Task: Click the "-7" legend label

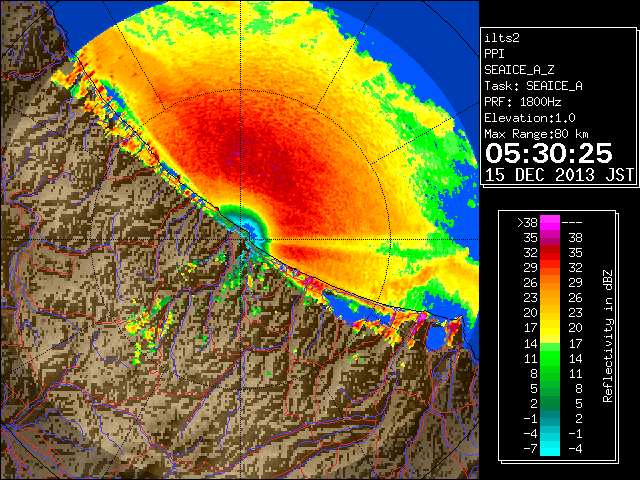Action: coord(530,448)
